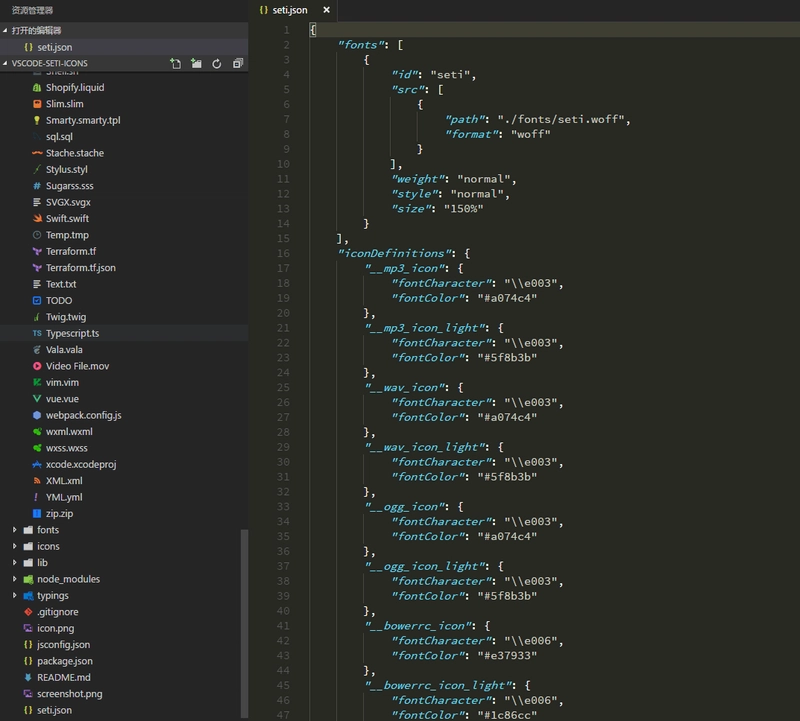This screenshot has width=800, height=721.
Task: Click the Smarty.smarty.tpl lightbulb icon
Action: click(x=37, y=120)
